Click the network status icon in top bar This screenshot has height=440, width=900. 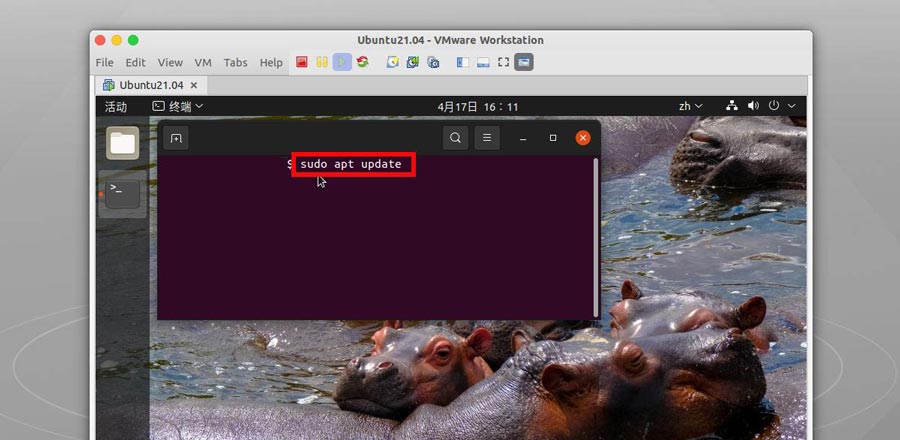tap(731, 106)
